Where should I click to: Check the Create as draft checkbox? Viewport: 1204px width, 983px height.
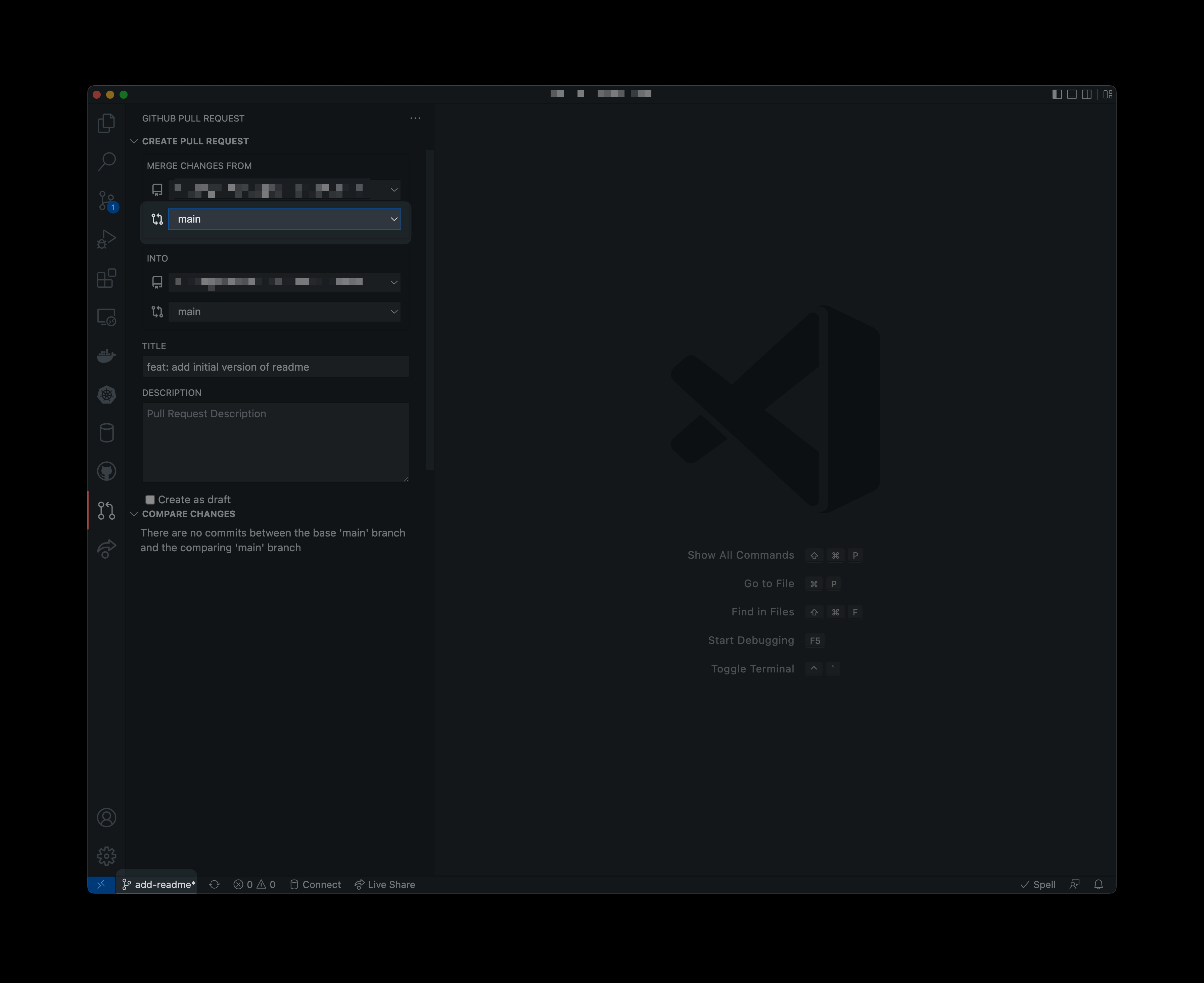tap(150, 500)
